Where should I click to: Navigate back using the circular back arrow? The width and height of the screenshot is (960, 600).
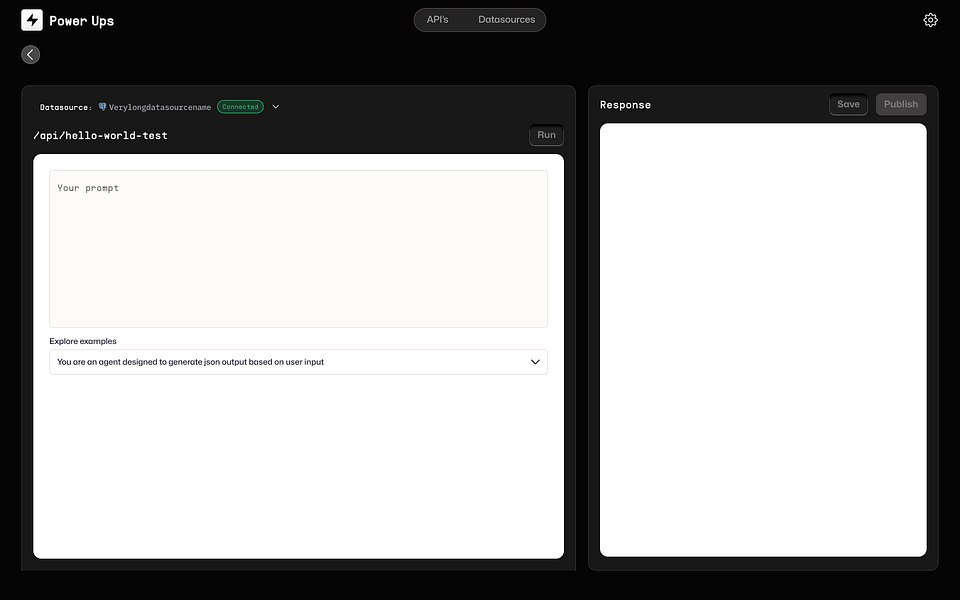coord(30,54)
